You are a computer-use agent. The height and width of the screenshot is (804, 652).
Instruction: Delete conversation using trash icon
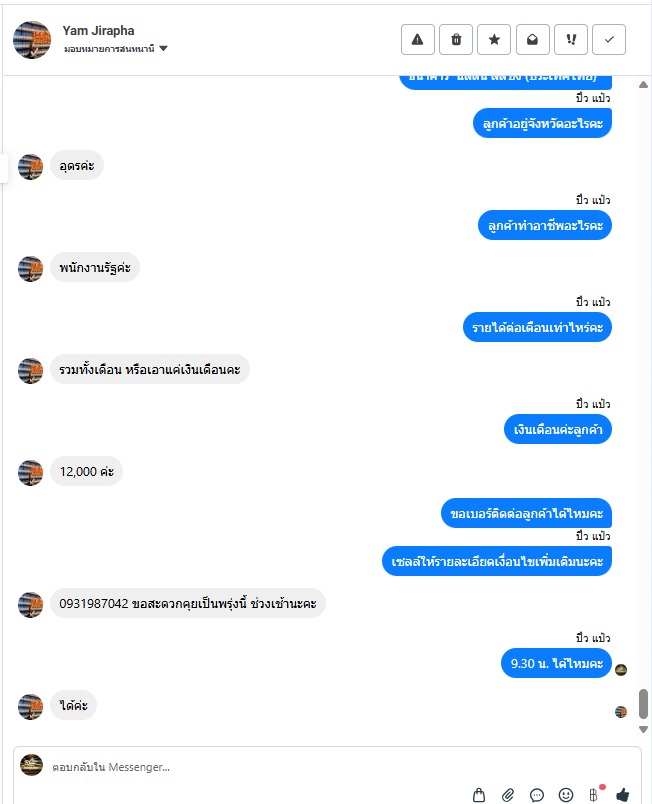coord(456,39)
